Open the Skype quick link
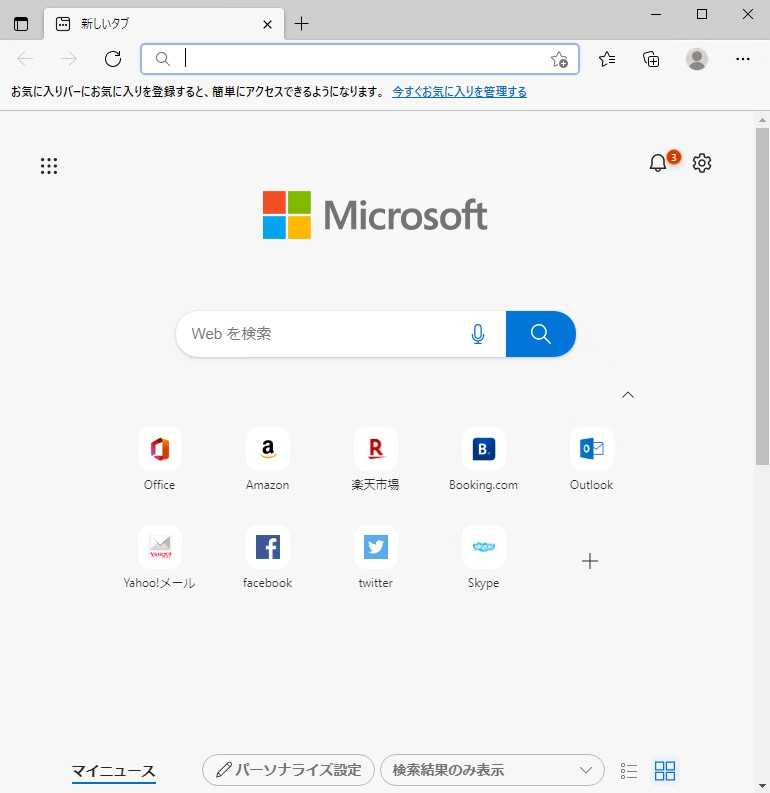Viewport: 770px width, 793px height. (483, 557)
